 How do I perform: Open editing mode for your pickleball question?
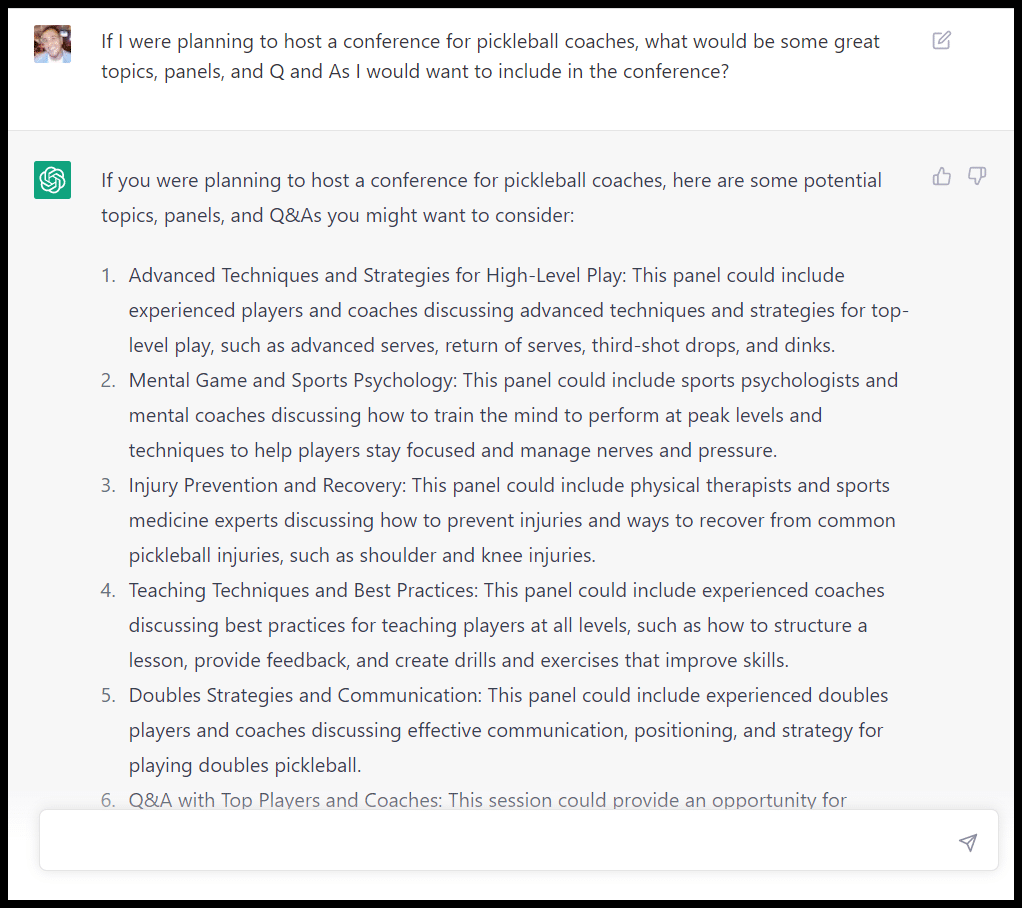coord(941,40)
